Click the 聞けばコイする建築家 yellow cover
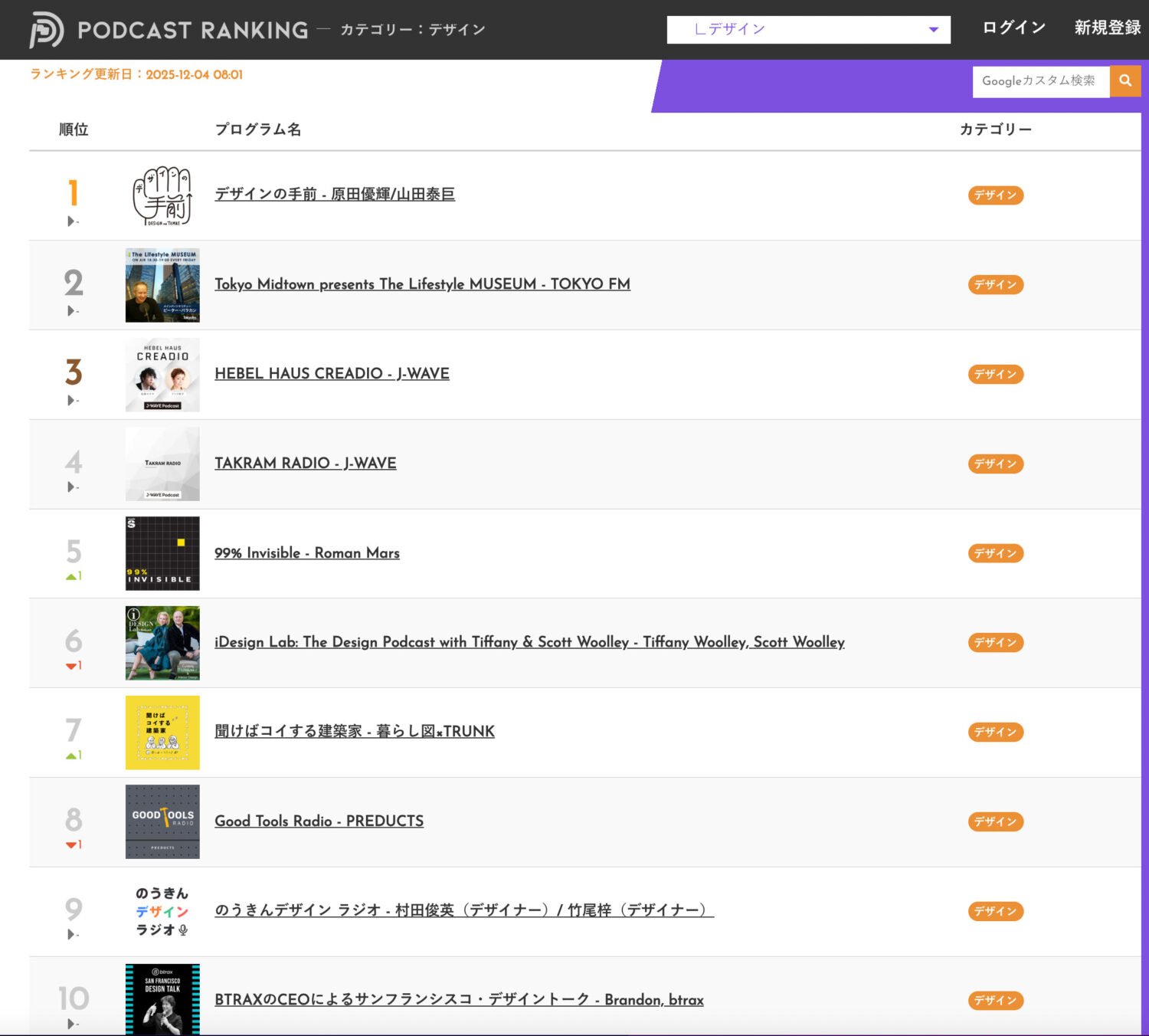1149x1036 pixels. pyautogui.click(x=162, y=733)
